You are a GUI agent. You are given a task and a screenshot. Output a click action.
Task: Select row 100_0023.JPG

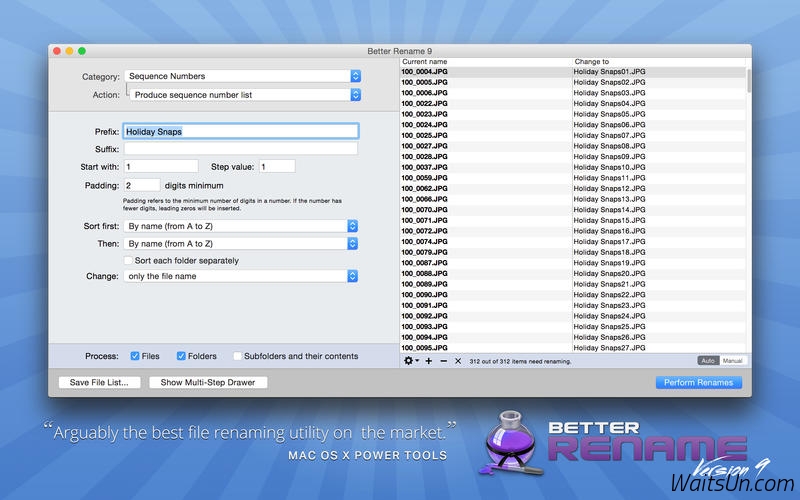tap(572, 114)
